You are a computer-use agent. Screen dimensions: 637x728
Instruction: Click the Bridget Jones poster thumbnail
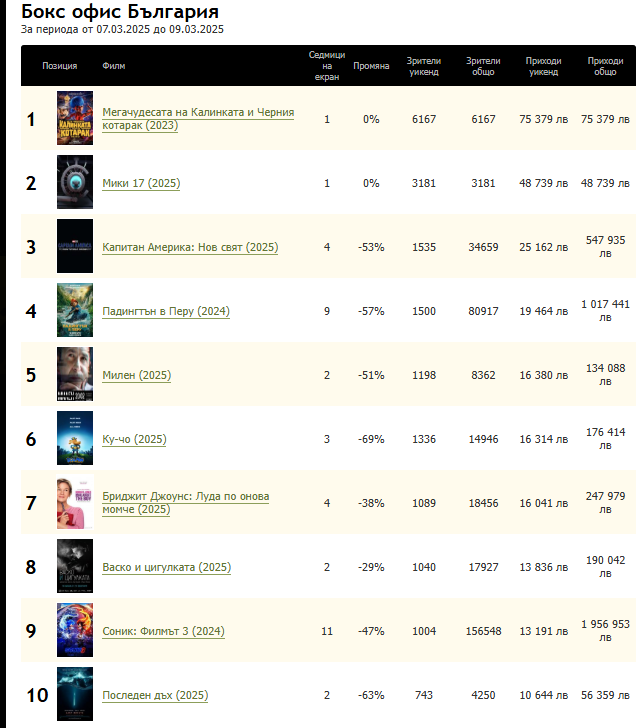point(75,503)
